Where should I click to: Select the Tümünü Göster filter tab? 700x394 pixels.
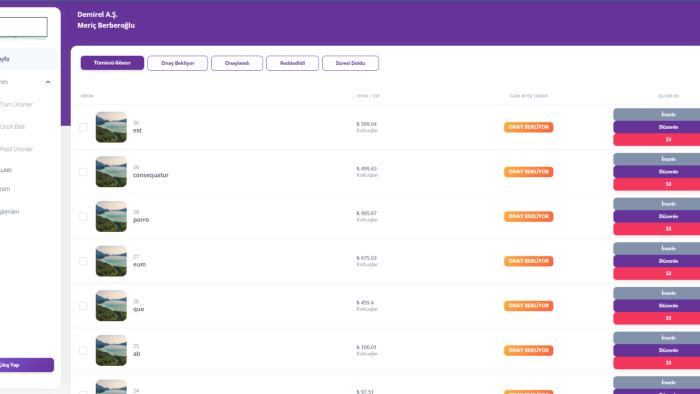112,63
